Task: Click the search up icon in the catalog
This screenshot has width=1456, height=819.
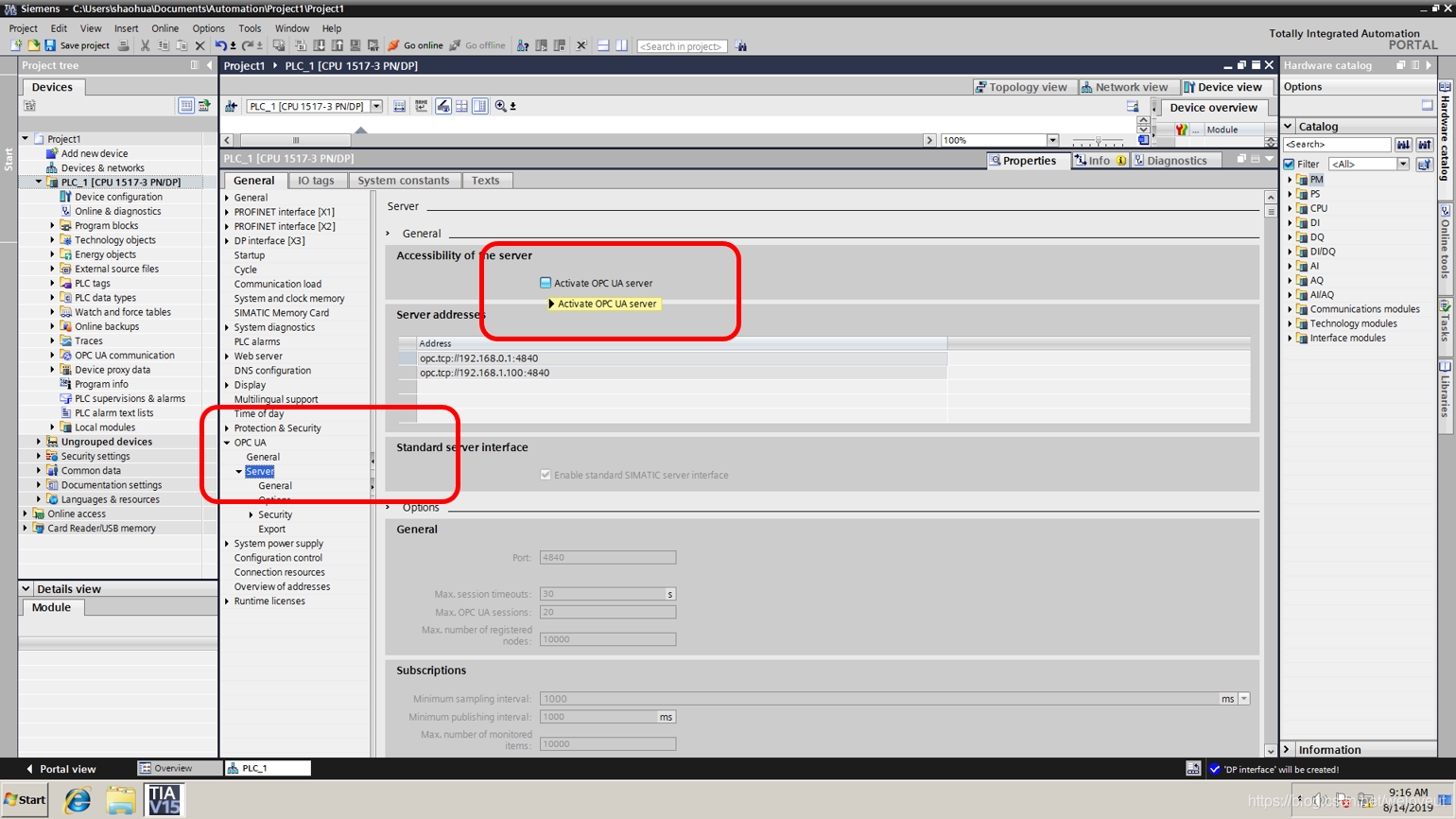Action: click(1425, 145)
